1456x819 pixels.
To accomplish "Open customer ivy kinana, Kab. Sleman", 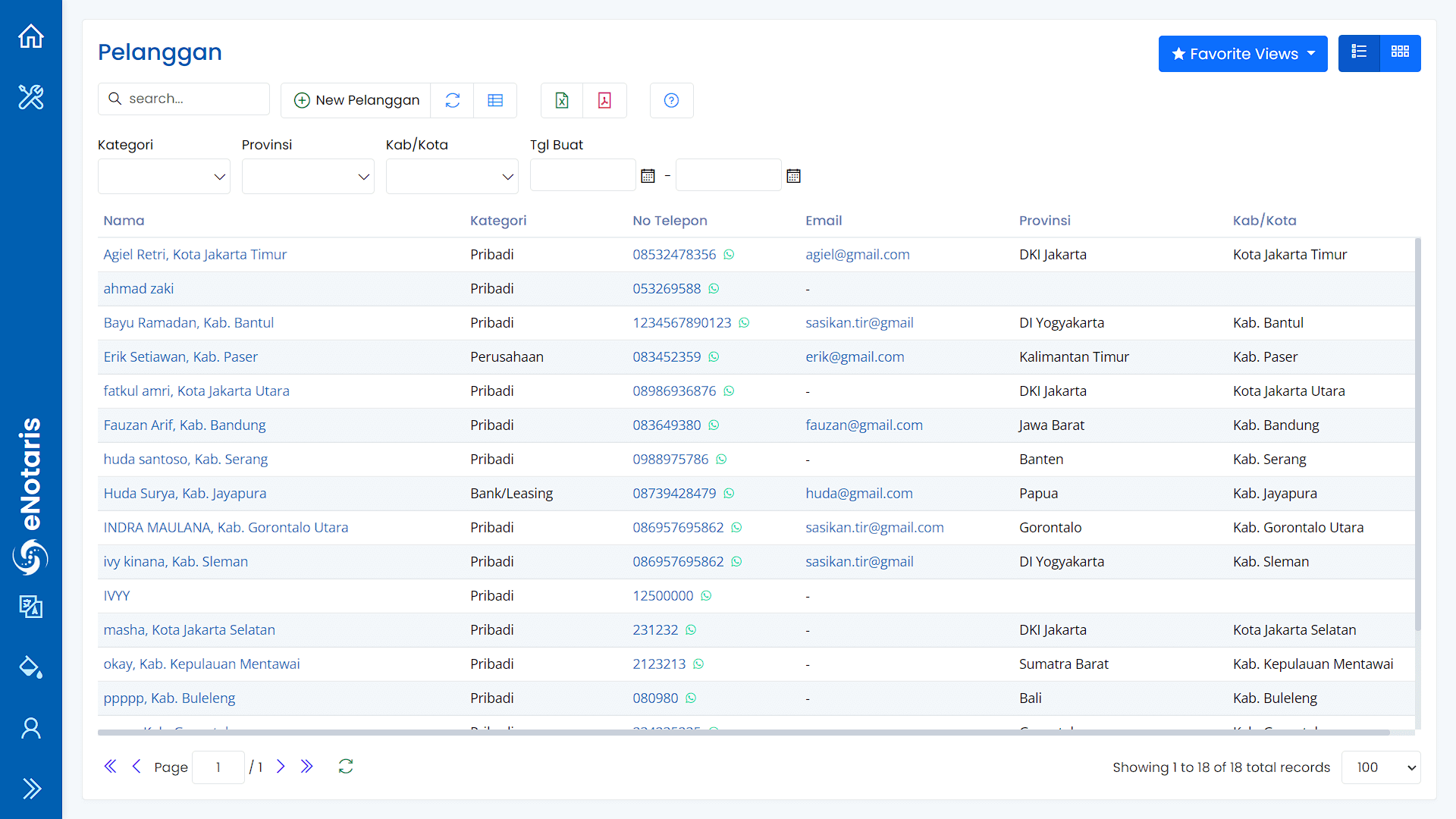I will click(176, 562).
